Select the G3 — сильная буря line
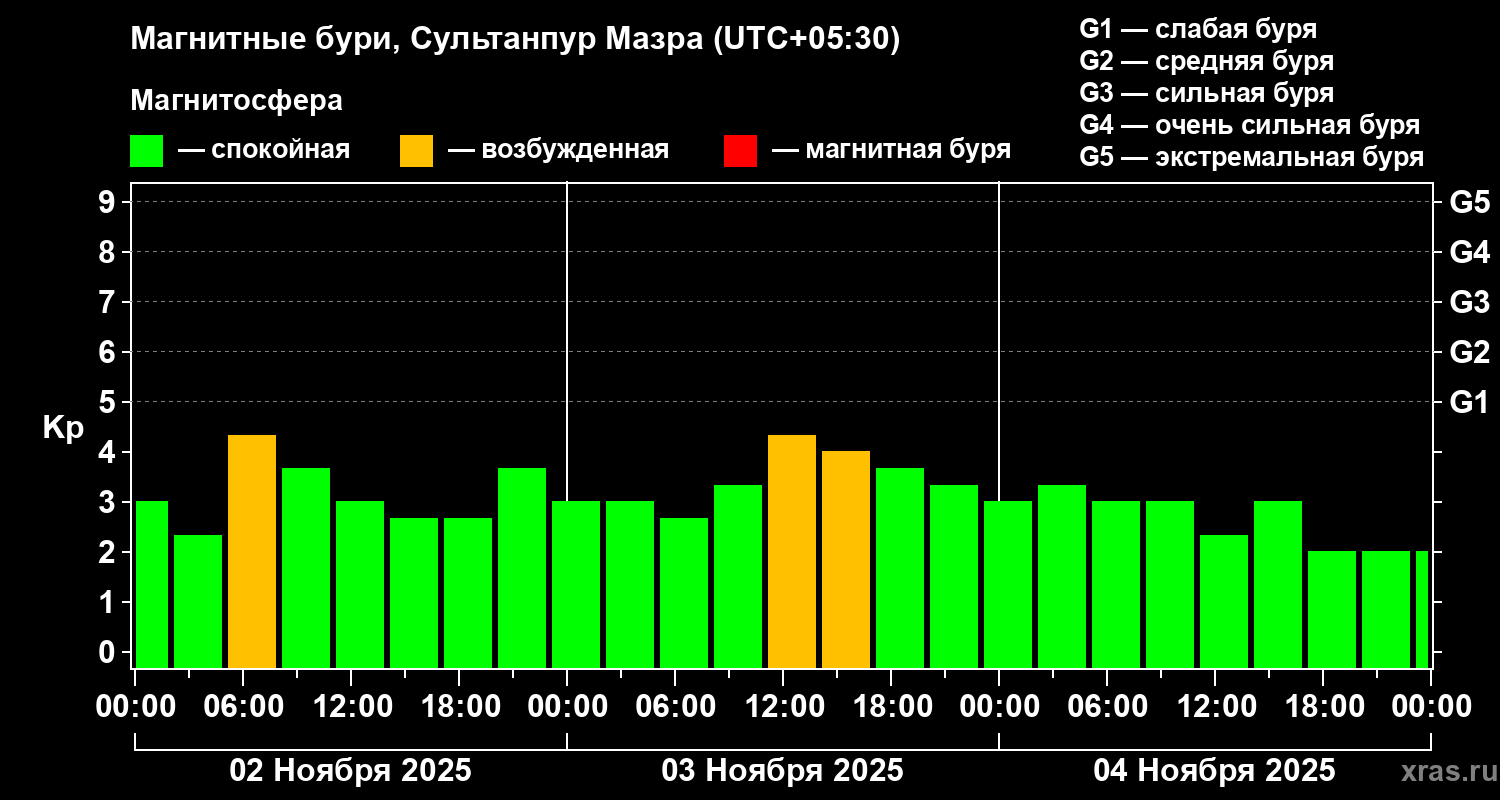This screenshot has width=1500, height=800. click(x=1207, y=93)
